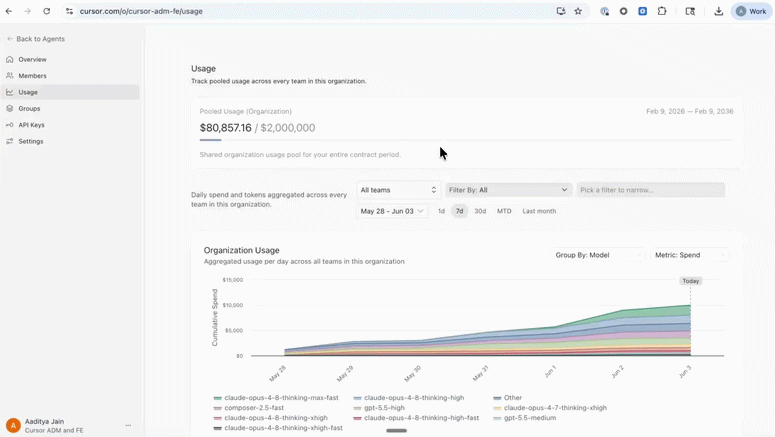The image size is (775, 437).
Task: Click the Jun 3 axis label
Action: tap(685, 372)
